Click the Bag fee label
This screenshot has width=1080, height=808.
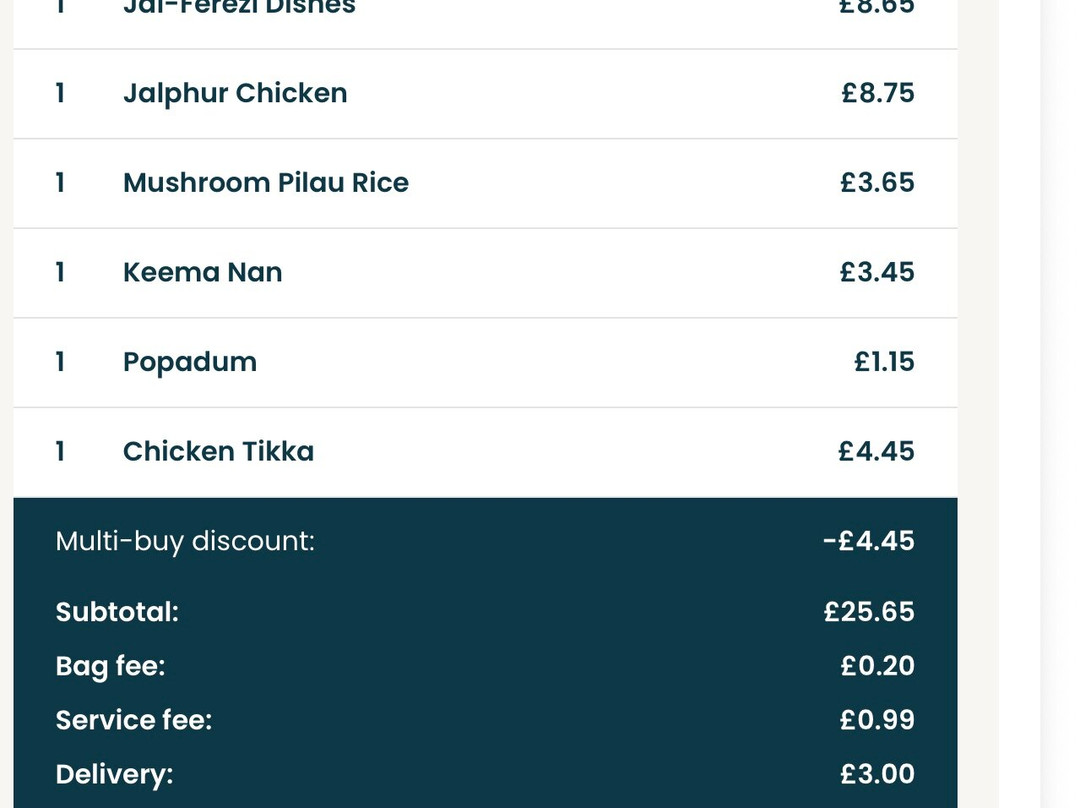[x=110, y=666]
